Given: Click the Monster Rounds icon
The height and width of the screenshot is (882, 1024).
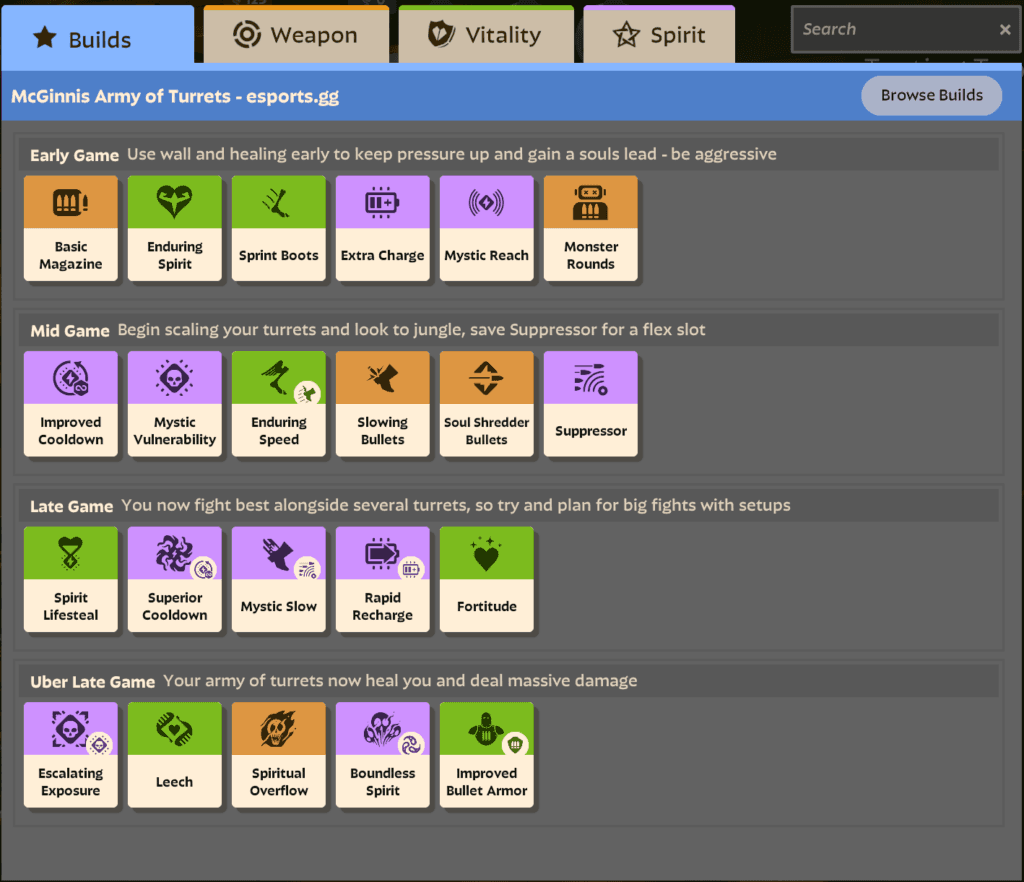Looking at the screenshot, I should pos(590,202).
